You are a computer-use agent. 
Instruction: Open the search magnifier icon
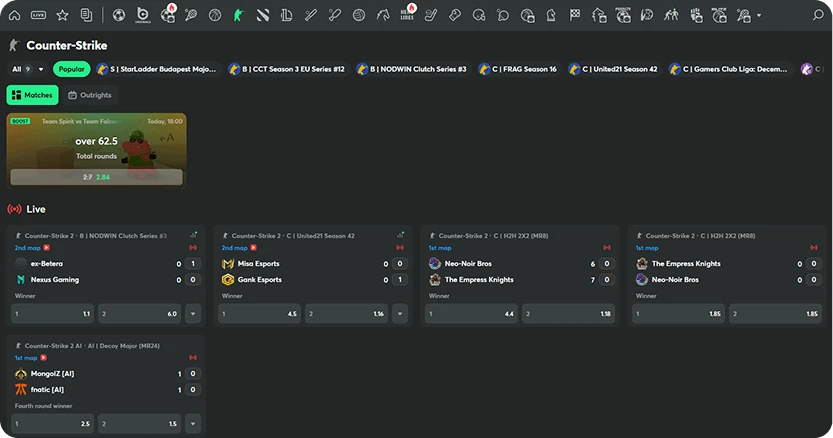(x=817, y=15)
